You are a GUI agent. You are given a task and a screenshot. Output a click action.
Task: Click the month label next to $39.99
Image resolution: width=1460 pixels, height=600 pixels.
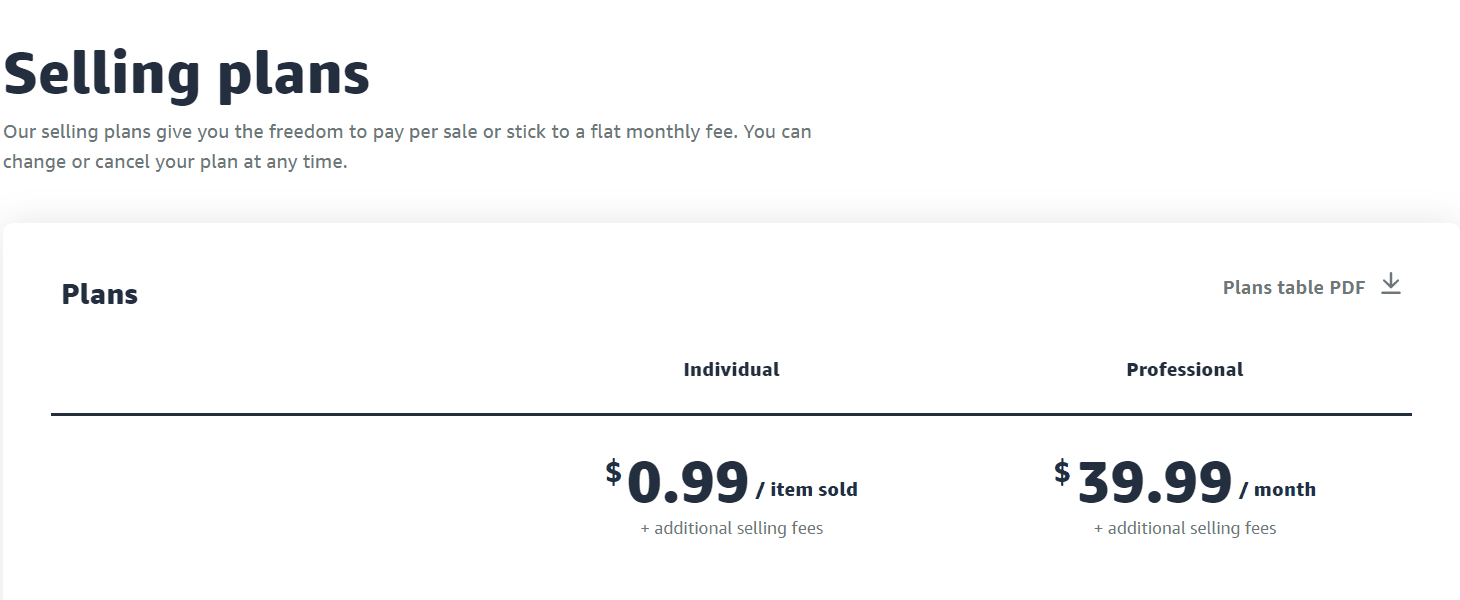(1285, 489)
